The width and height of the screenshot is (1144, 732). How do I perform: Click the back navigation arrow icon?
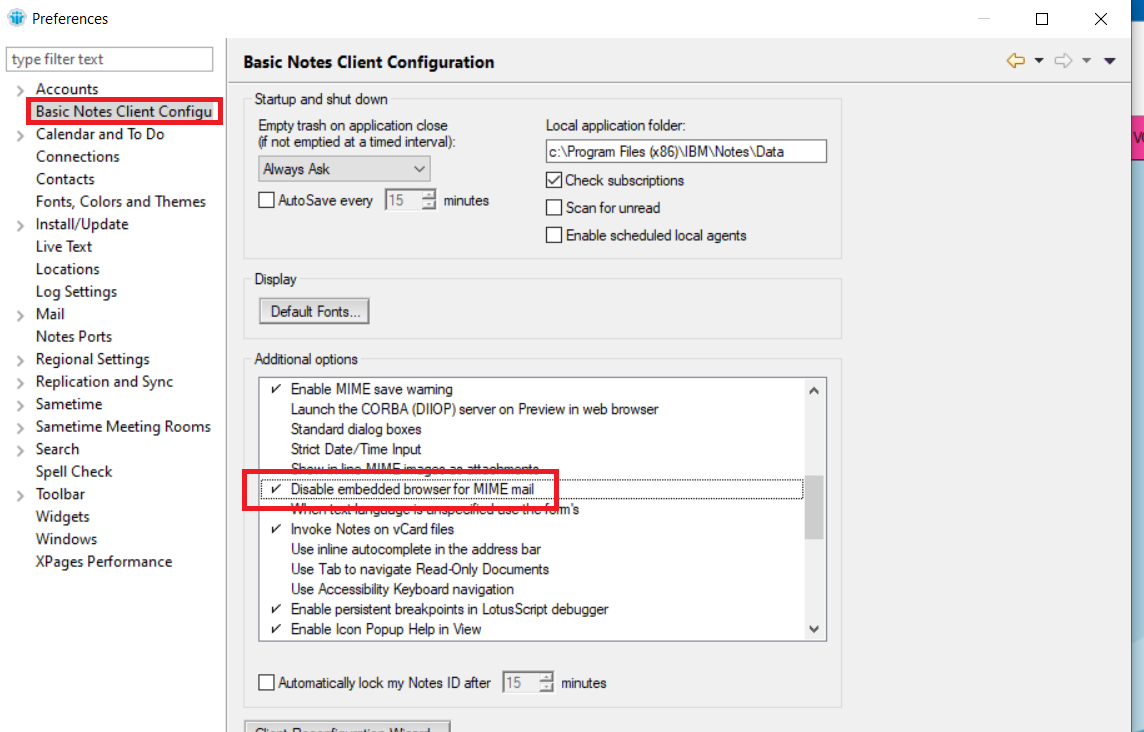pyautogui.click(x=1016, y=61)
